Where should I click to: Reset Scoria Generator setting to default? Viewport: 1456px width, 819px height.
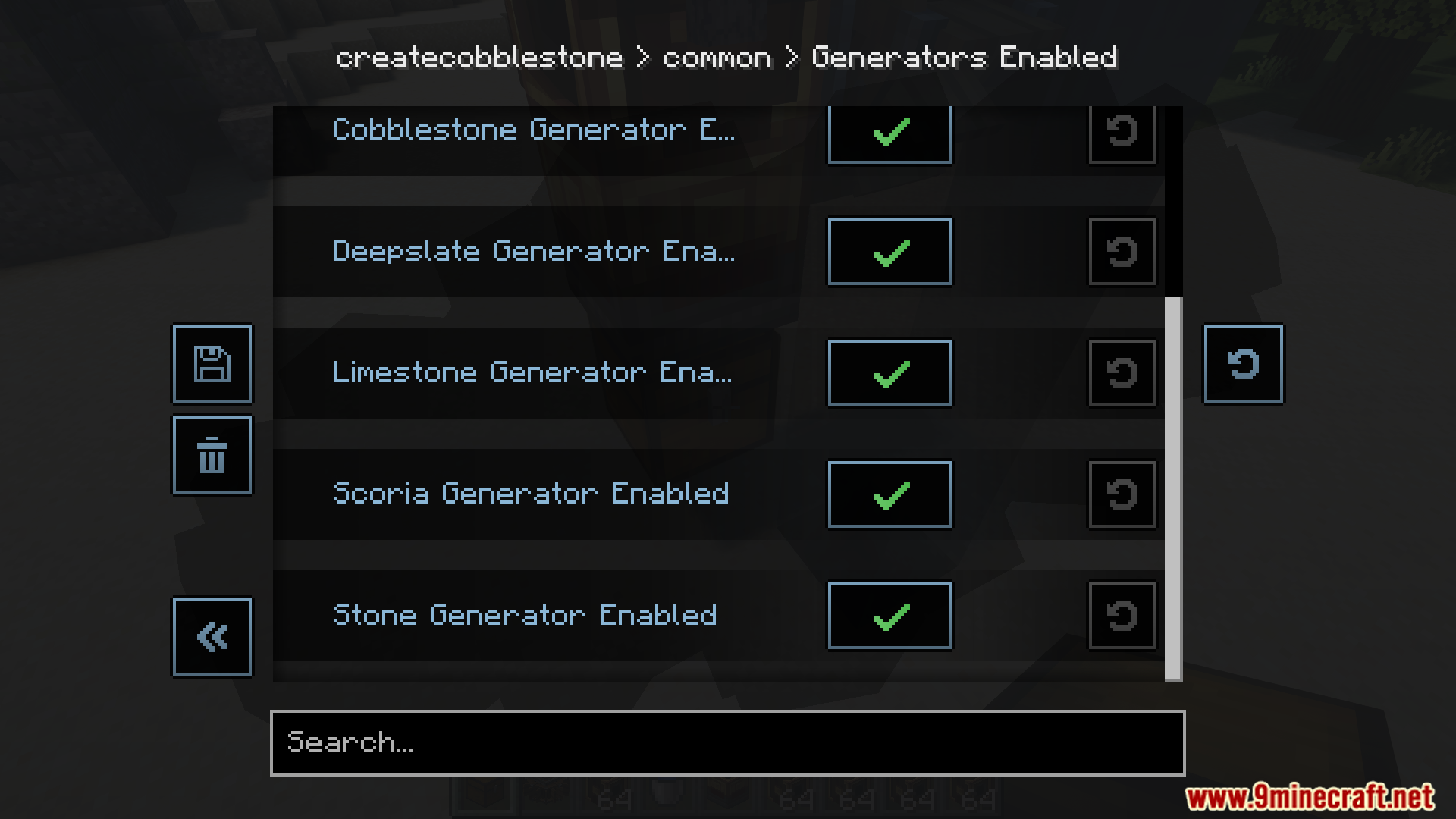click(1122, 494)
